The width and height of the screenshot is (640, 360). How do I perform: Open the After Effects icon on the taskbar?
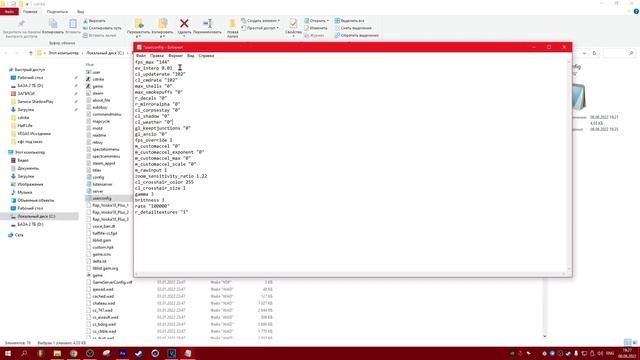pyautogui.click(x=122, y=353)
